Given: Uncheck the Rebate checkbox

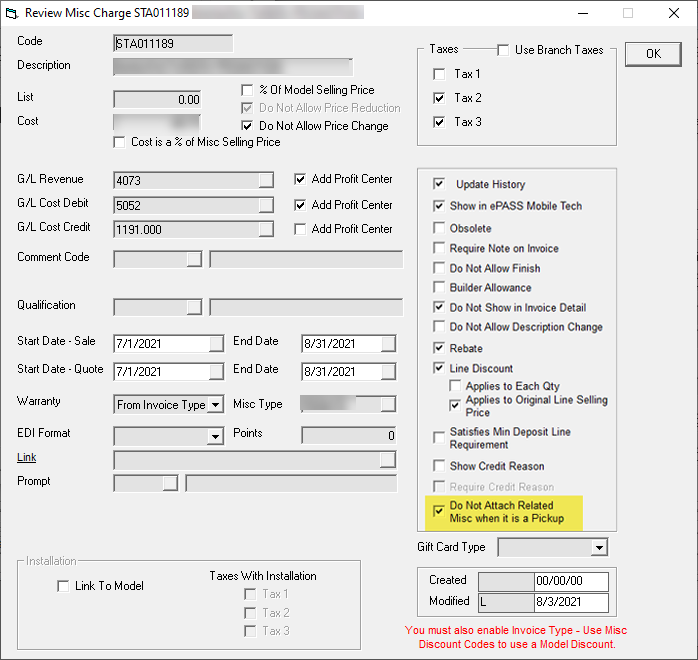Looking at the screenshot, I should point(439,348).
